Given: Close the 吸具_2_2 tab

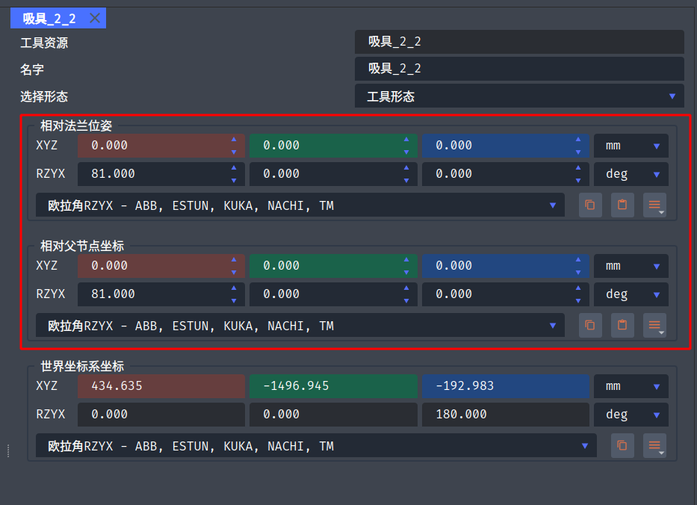Looking at the screenshot, I should click(95, 18).
